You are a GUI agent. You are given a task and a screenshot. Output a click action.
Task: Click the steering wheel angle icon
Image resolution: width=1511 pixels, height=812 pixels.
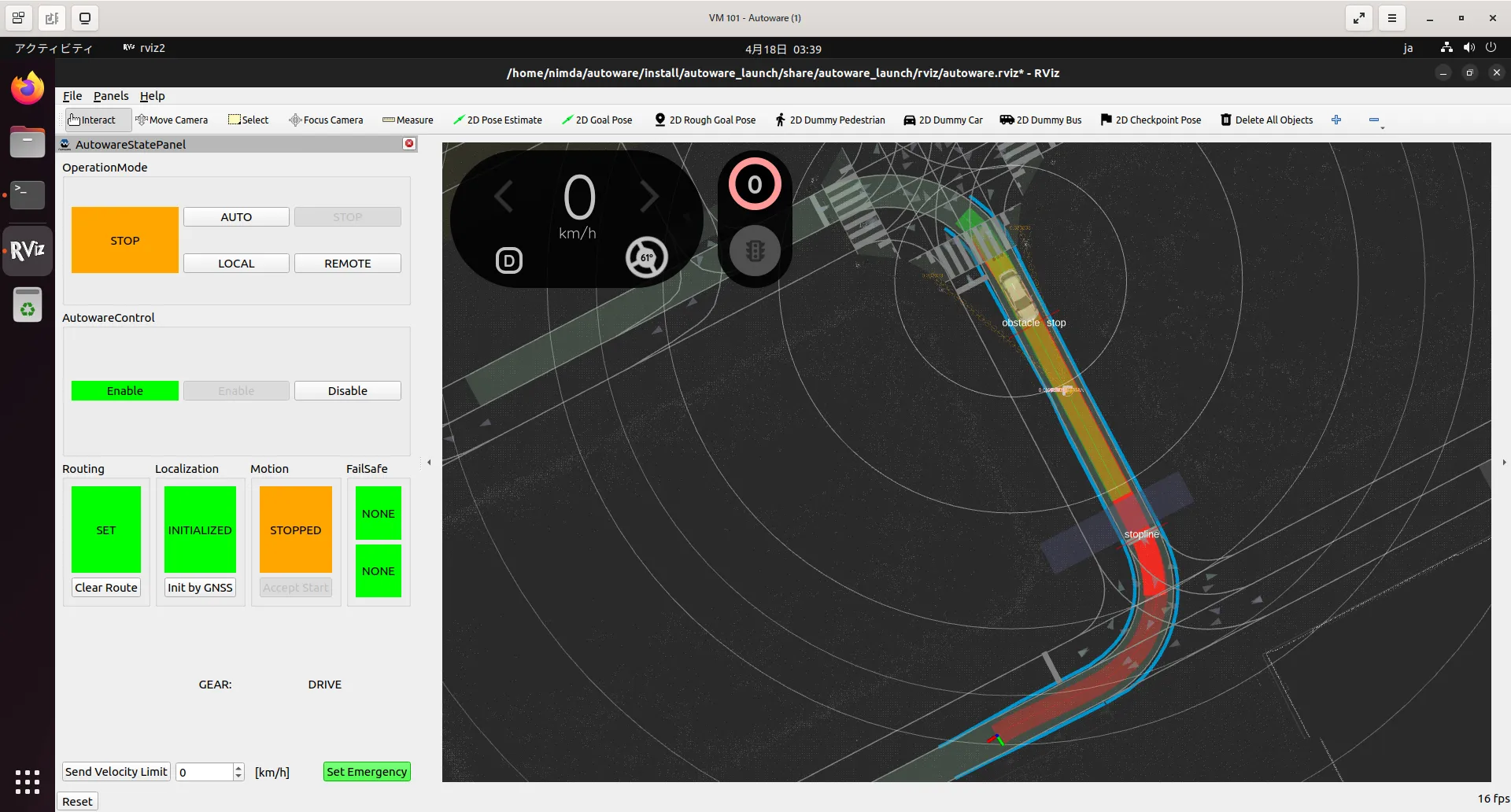[x=647, y=257]
